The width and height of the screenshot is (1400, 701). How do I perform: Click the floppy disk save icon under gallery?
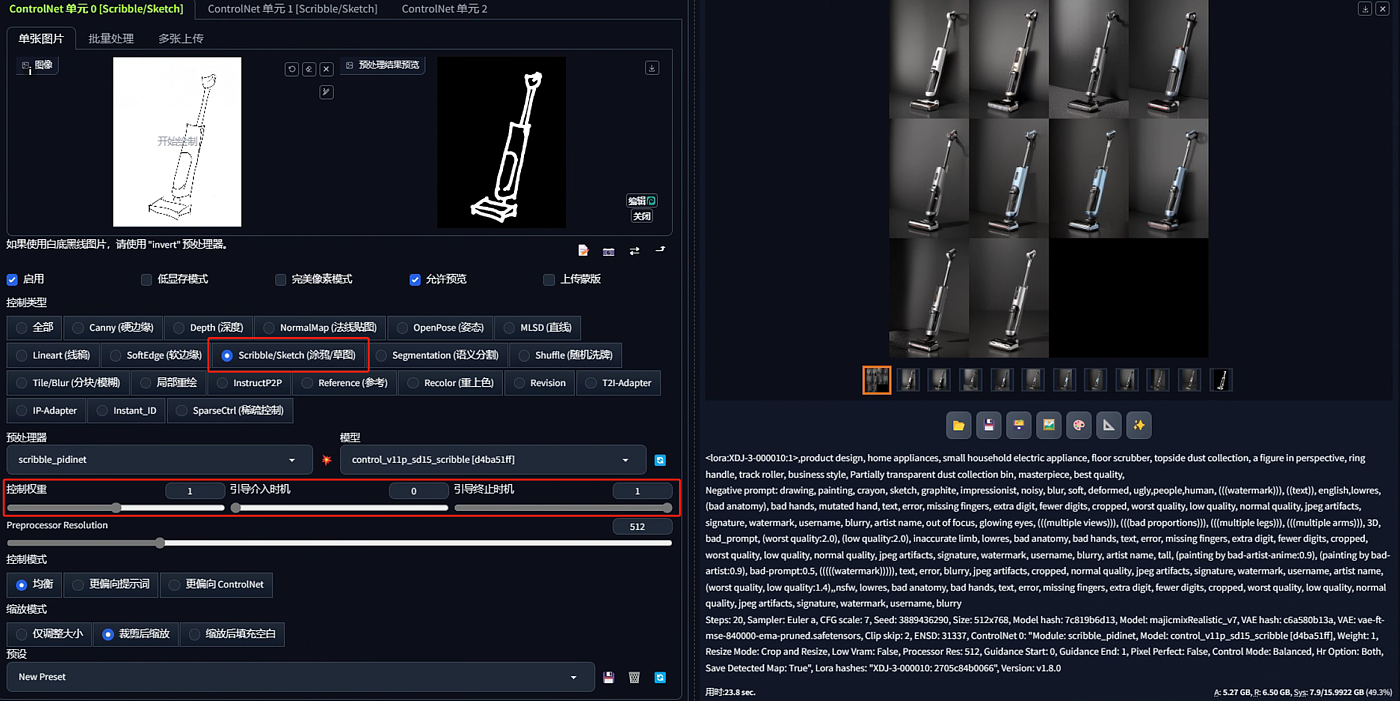989,425
